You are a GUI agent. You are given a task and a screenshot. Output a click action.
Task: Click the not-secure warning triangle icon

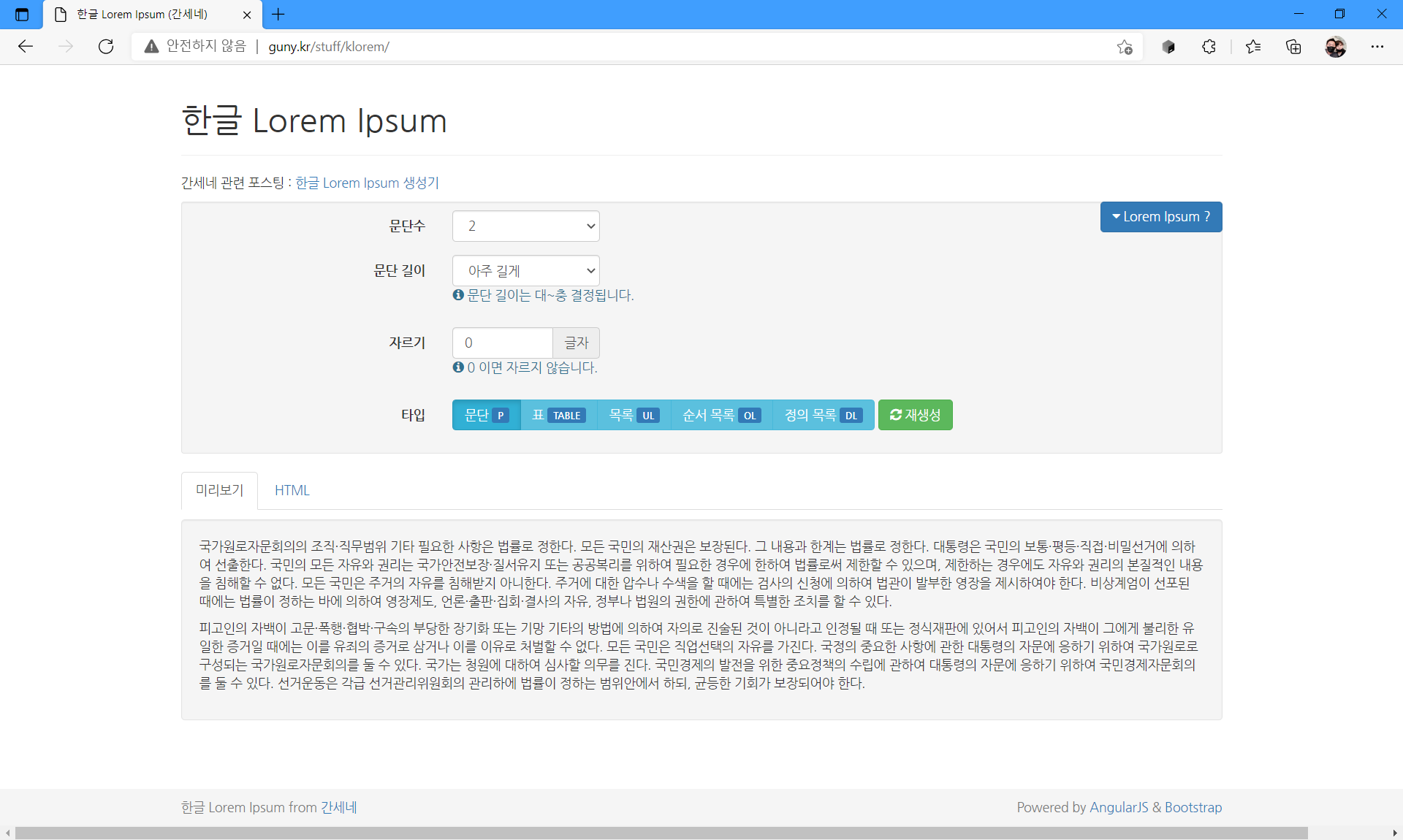(151, 47)
